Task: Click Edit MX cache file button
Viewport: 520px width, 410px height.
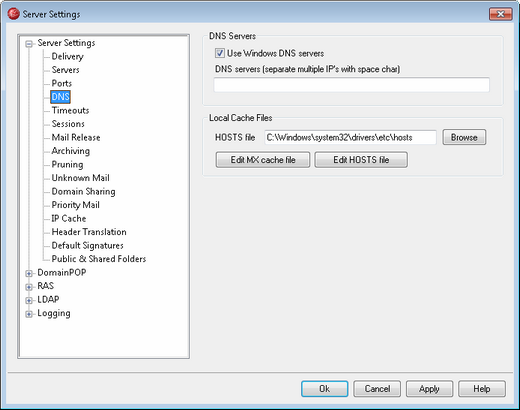Action: tap(263, 160)
